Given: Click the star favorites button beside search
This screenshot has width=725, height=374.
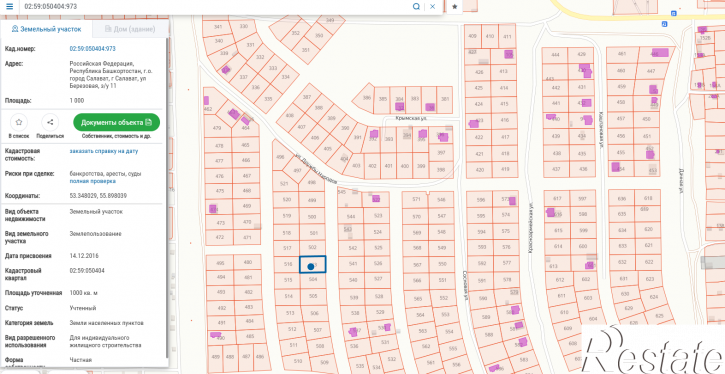Looking at the screenshot, I should (455, 6).
